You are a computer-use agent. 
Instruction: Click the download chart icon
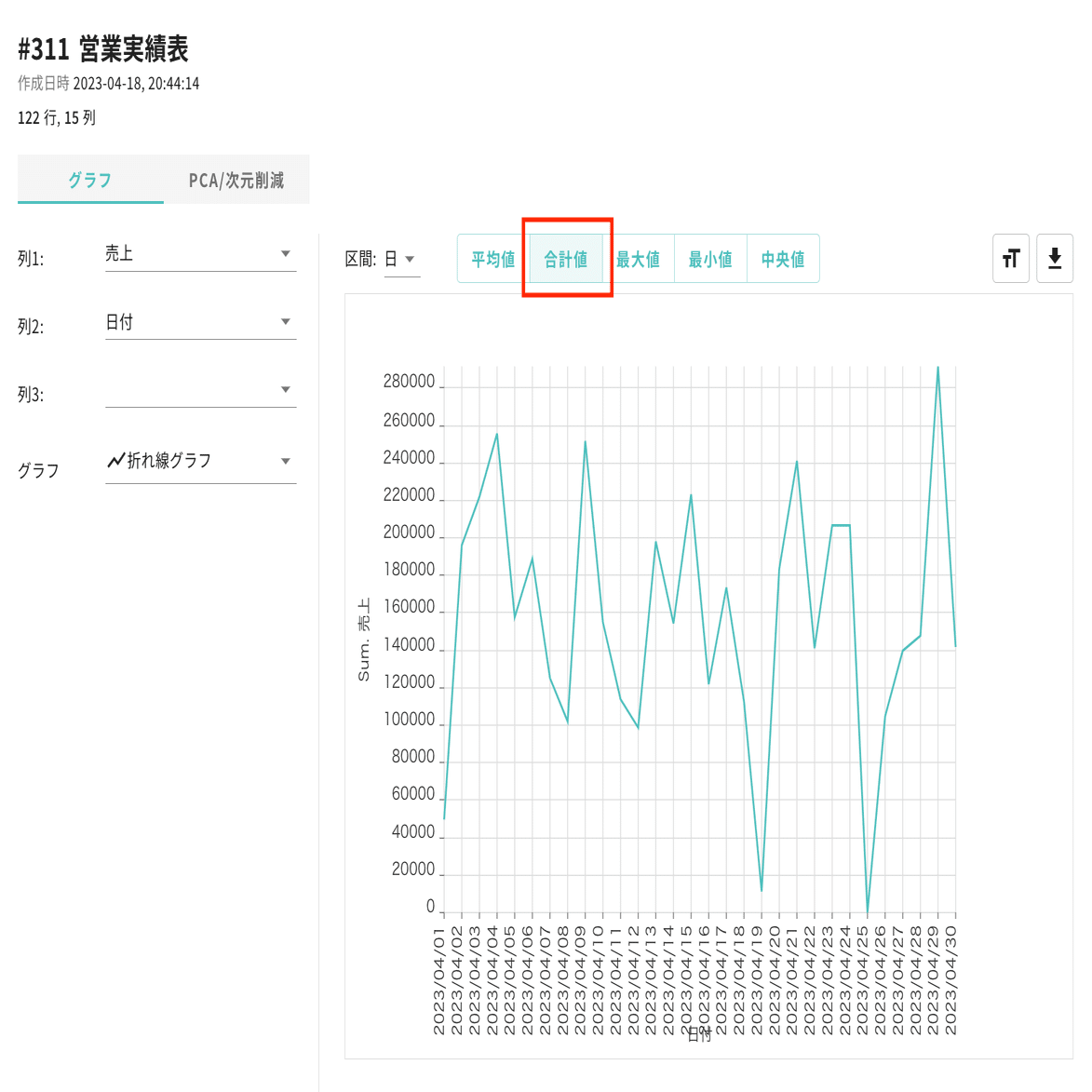point(1055,259)
